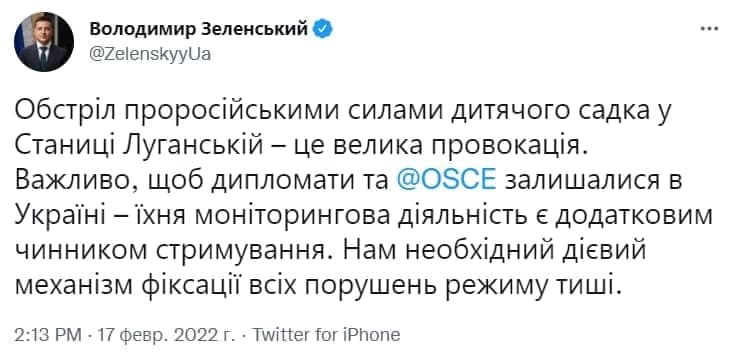Click the blue verified badge icon
The height and width of the screenshot is (361, 740).
coord(324,29)
